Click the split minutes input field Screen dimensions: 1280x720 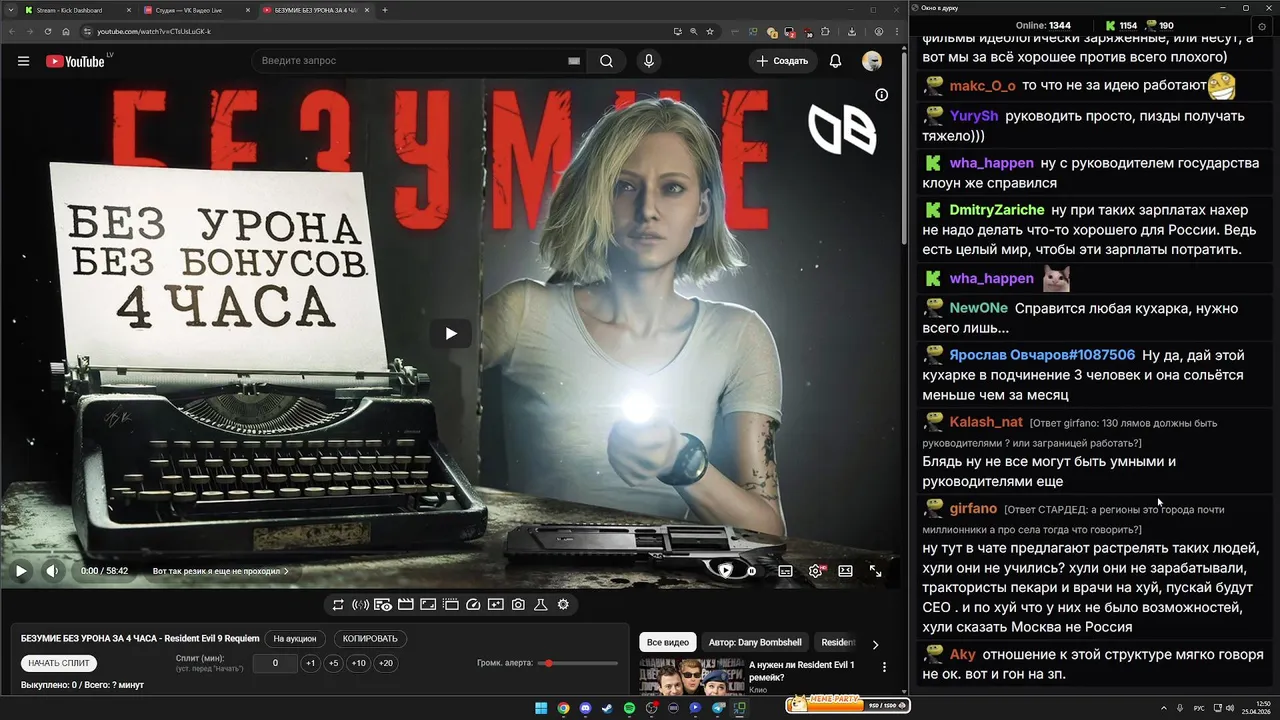click(275, 663)
